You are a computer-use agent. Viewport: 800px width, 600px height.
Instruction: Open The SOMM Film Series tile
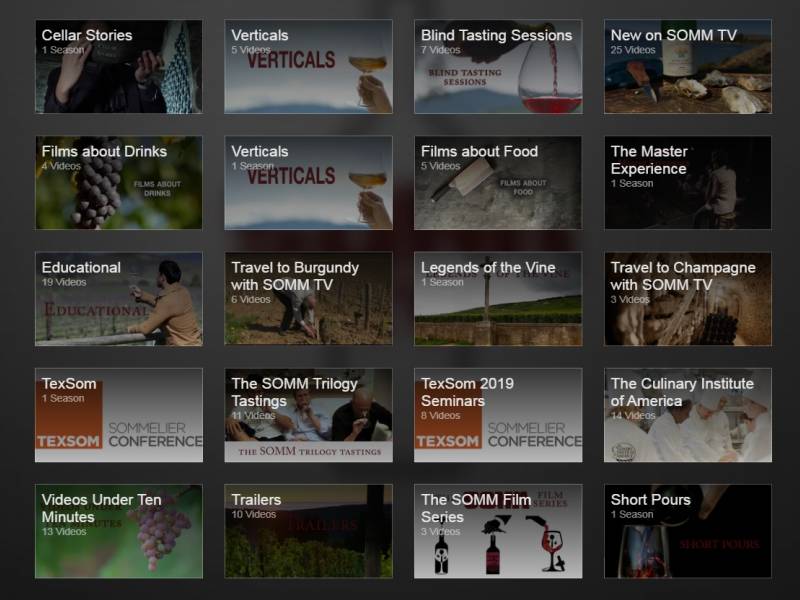(x=498, y=531)
